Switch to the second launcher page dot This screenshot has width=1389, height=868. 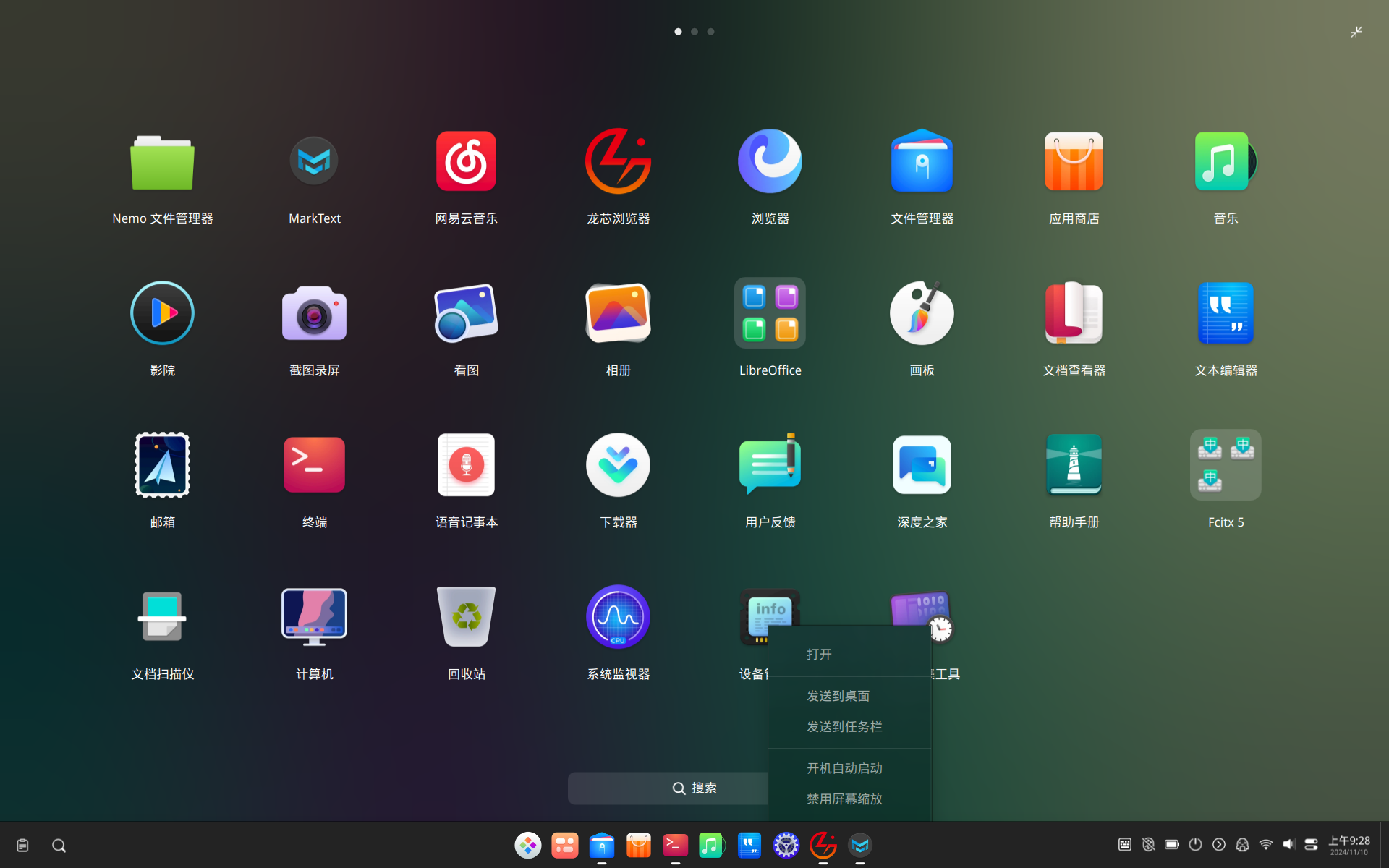(x=694, y=32)
